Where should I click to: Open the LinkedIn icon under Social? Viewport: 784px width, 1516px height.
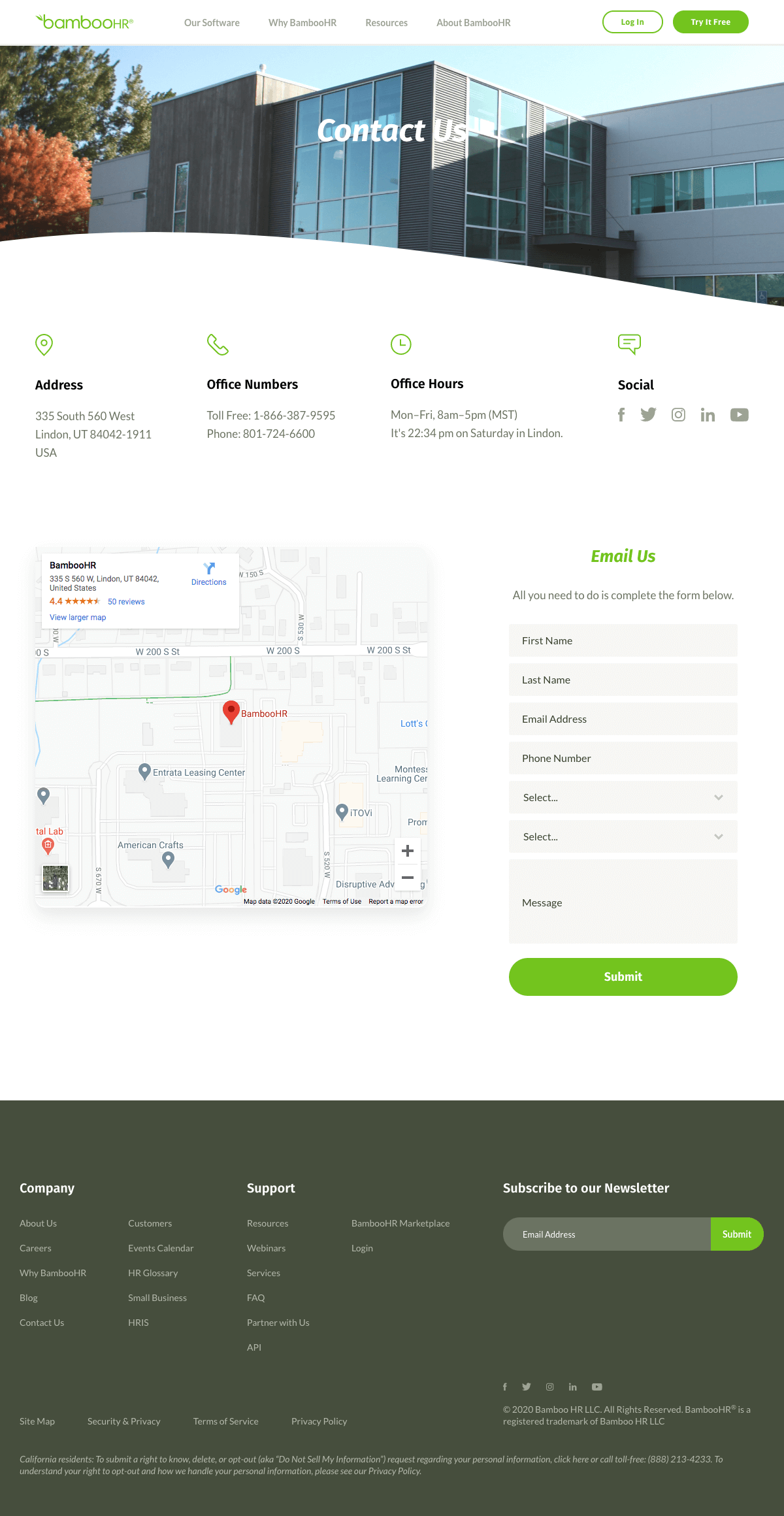(708, 415)
